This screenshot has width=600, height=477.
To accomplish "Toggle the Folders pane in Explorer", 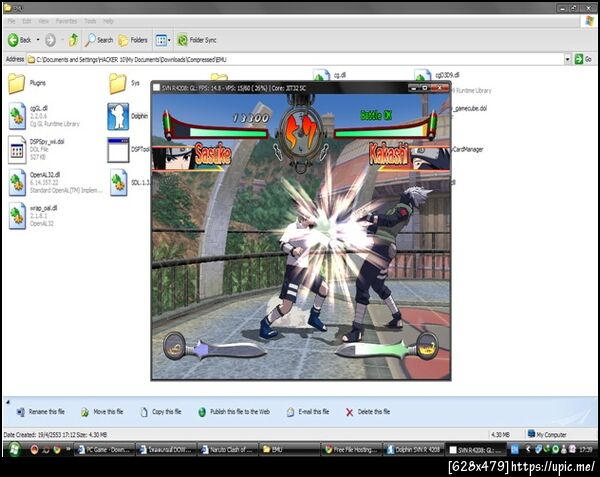I will point(133,40).
